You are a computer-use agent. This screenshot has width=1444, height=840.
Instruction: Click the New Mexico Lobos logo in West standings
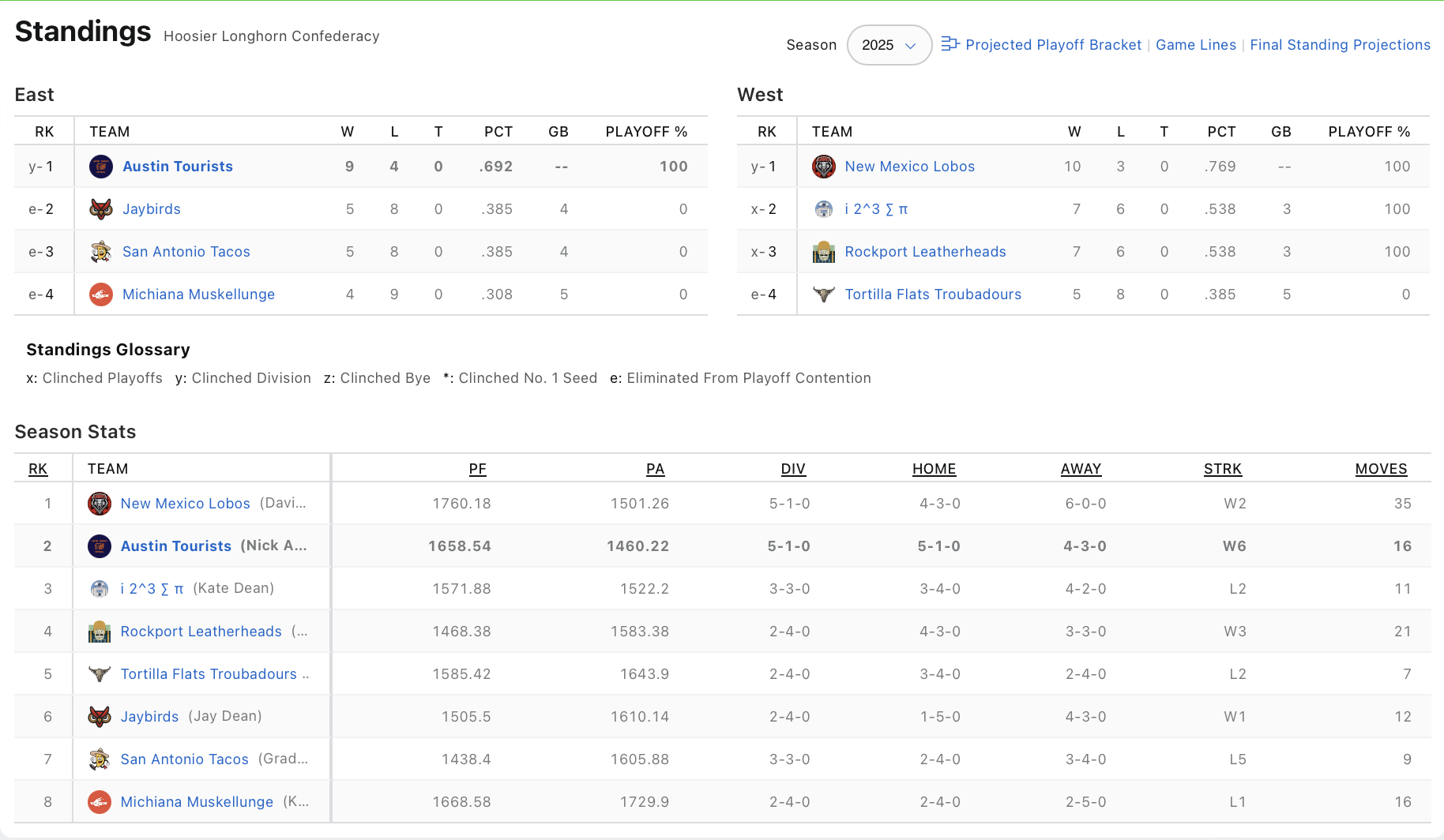(x=823, y=167)
